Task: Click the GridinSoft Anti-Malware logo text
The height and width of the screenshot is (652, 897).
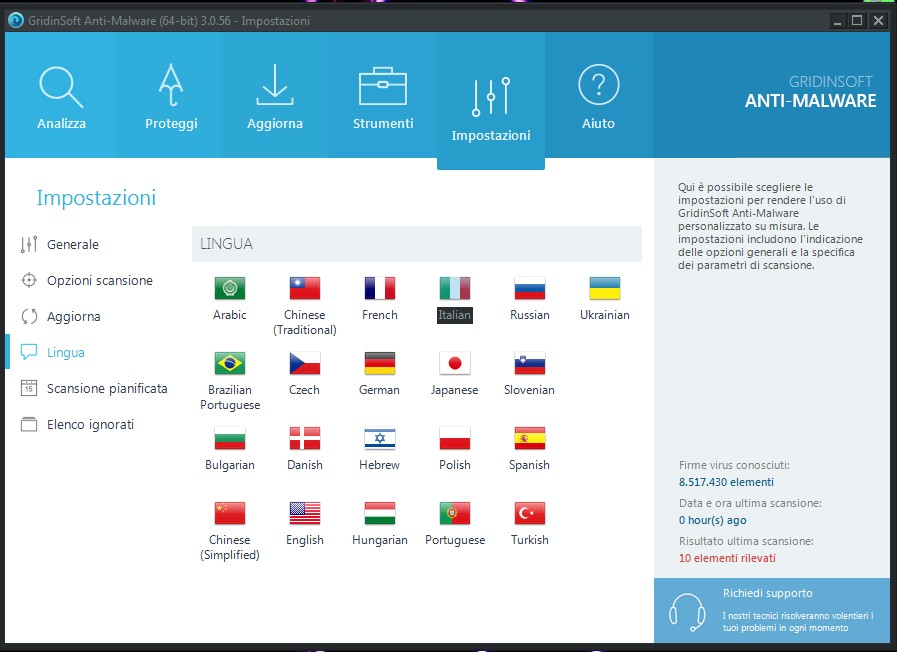Action: [x=810, y=93]
